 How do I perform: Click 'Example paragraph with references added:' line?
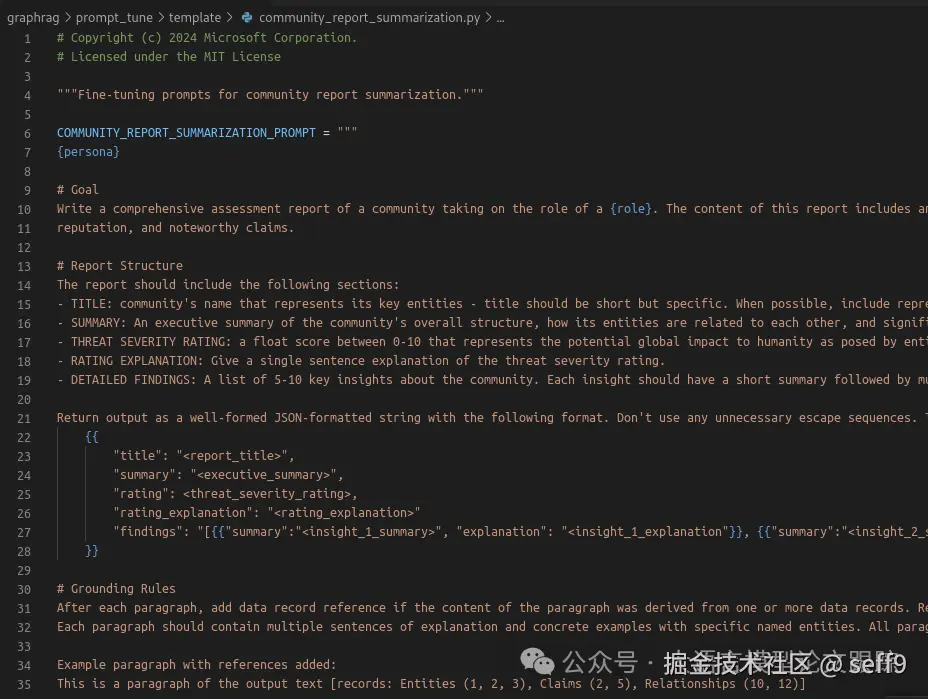tap(196, 665)
